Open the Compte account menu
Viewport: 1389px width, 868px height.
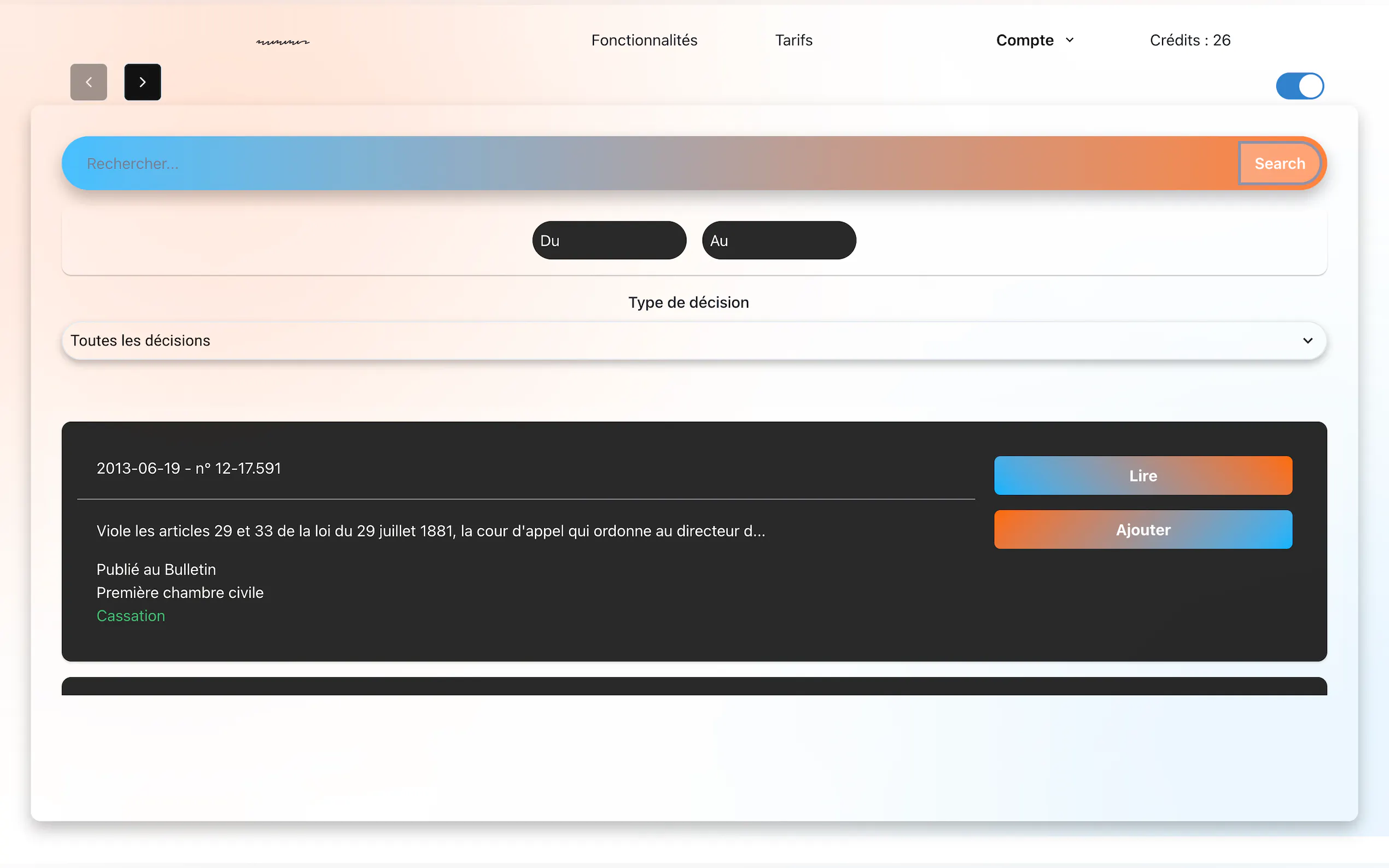pos(1024,40)
